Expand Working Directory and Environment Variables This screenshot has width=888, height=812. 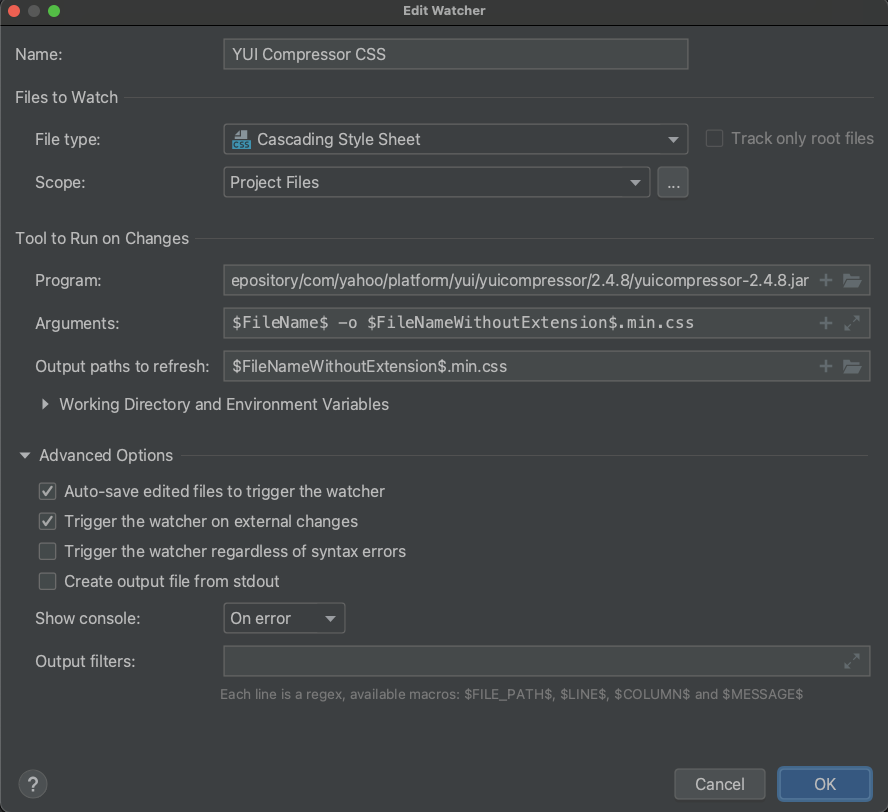45,404
